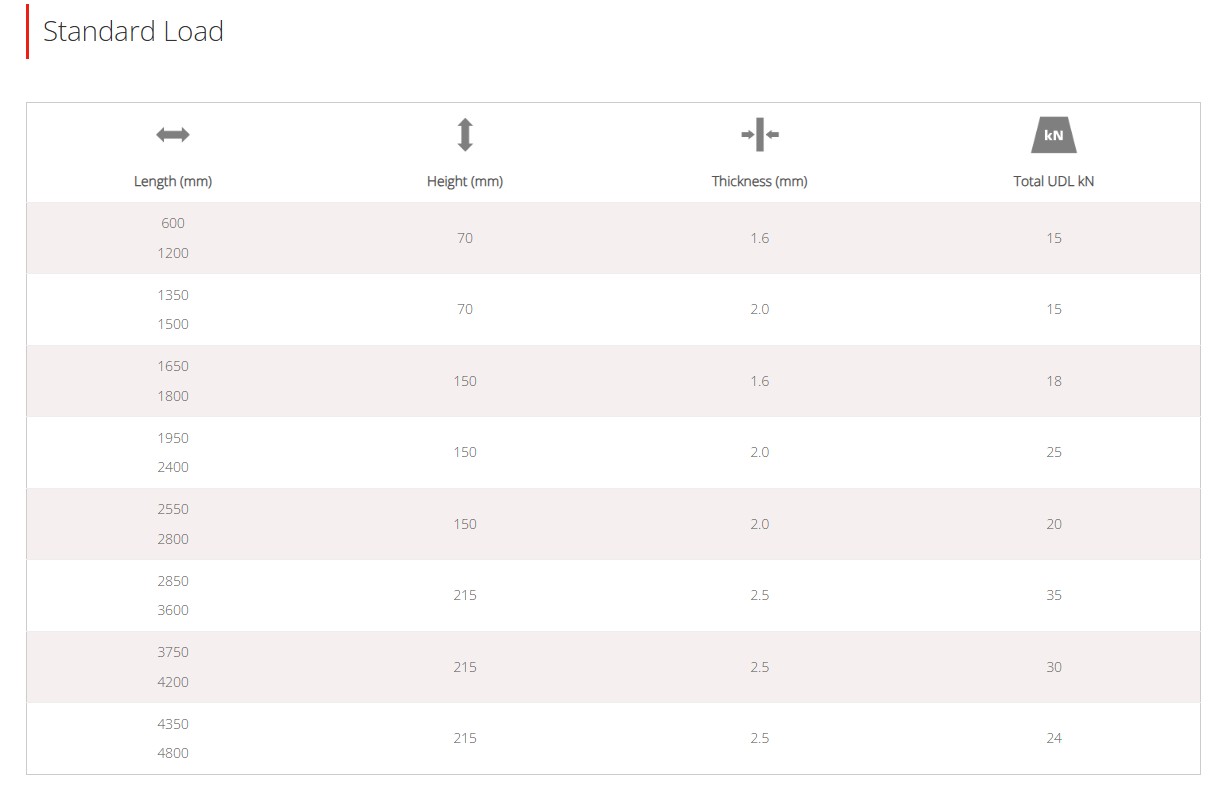The height and width of the screenshot is (796, 1228).
Task: Click the Standard Load heading
Action: click(133, 31)
